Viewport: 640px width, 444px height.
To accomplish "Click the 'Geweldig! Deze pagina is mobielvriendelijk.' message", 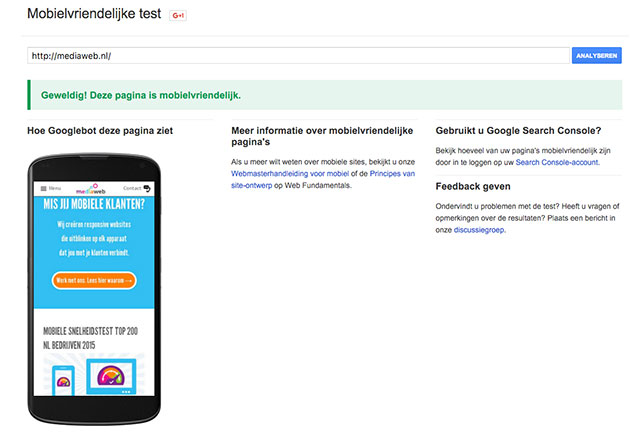I will pyautogui.click(x=141, y=95).
